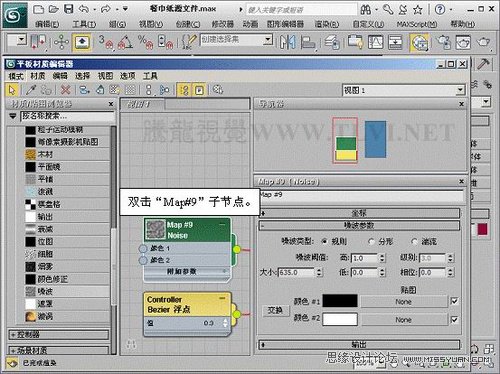
Task: Undo the last action with the undo arrow
Action: point(84,9)
